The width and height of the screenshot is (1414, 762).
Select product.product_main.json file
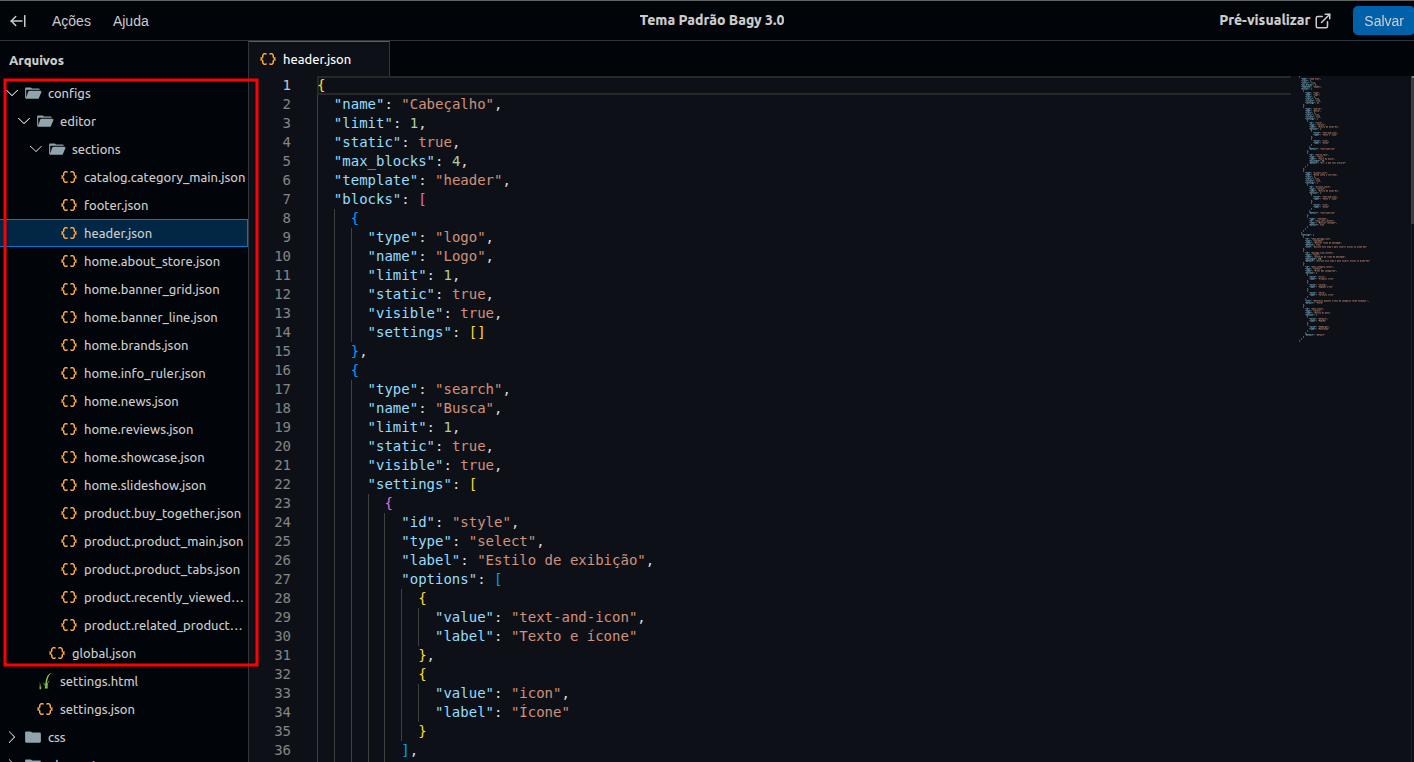tap(163, 541)
